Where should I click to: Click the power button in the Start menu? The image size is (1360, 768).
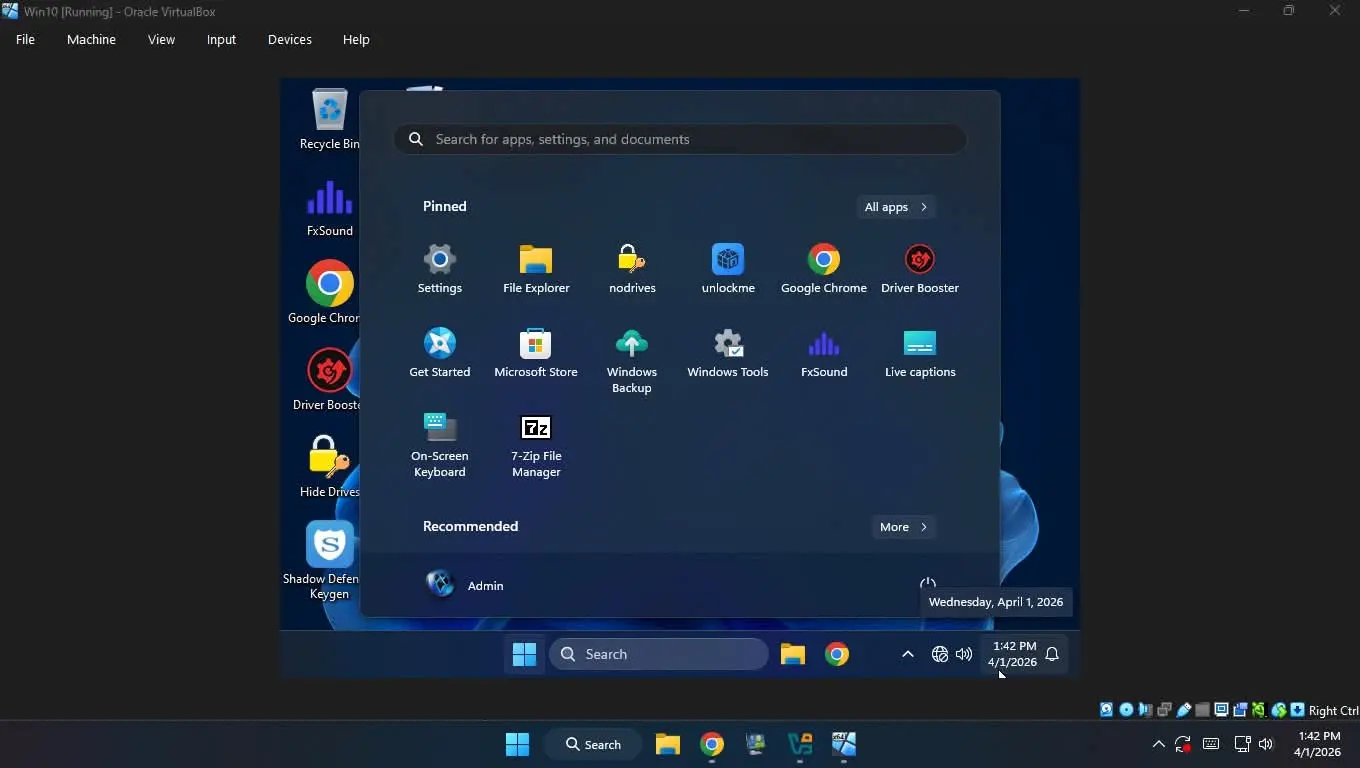click(928, 585)
